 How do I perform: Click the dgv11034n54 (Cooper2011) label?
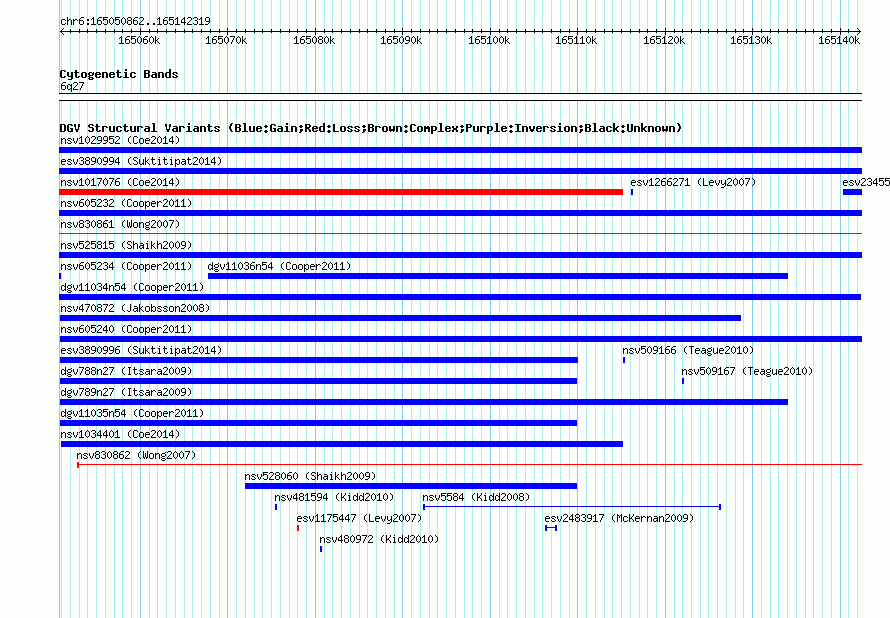tap(132, 287)
